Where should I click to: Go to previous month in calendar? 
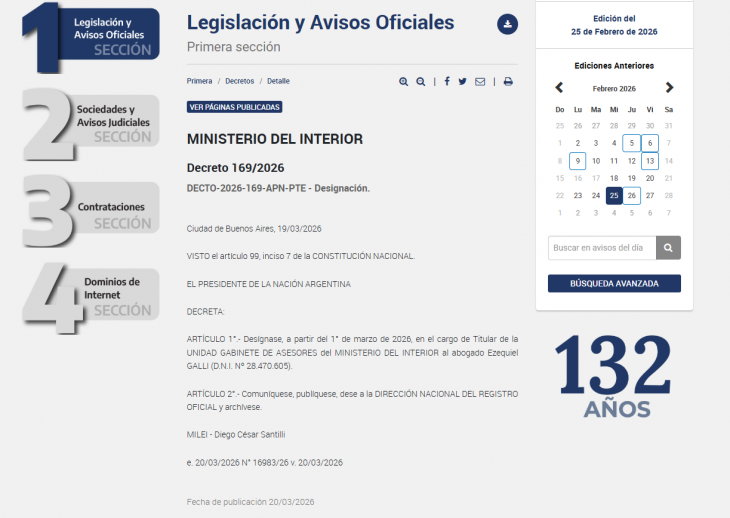point(559,88)
